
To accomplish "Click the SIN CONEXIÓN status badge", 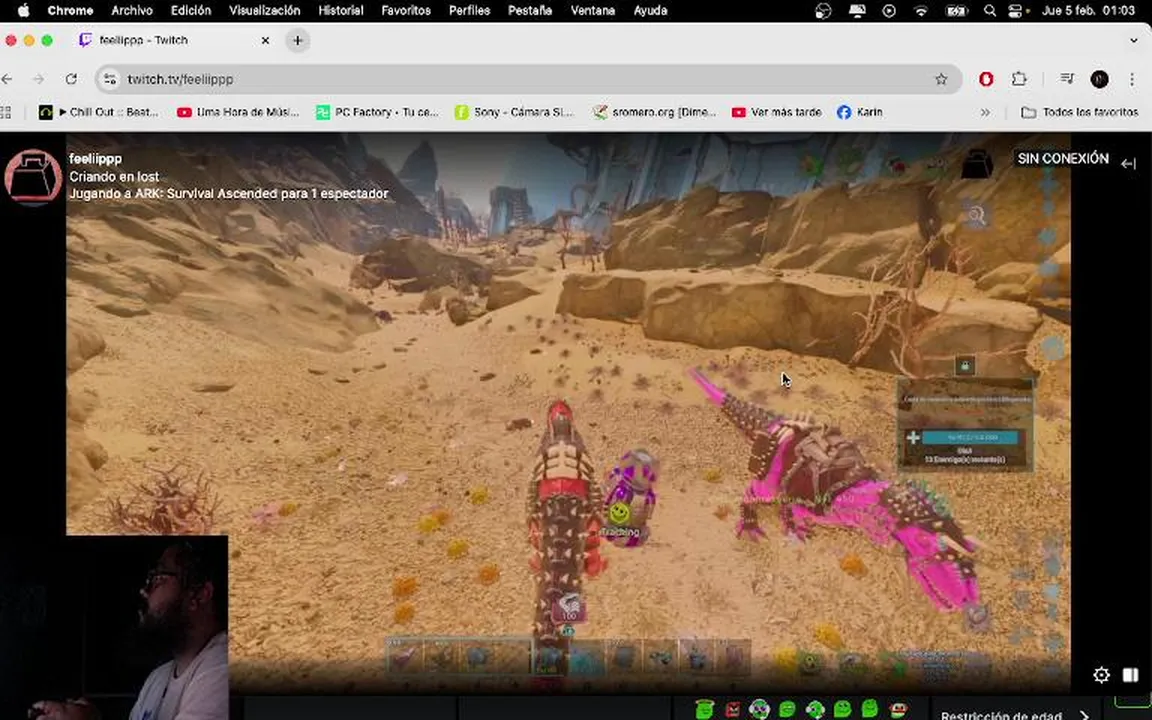I will coord(1062,159).
